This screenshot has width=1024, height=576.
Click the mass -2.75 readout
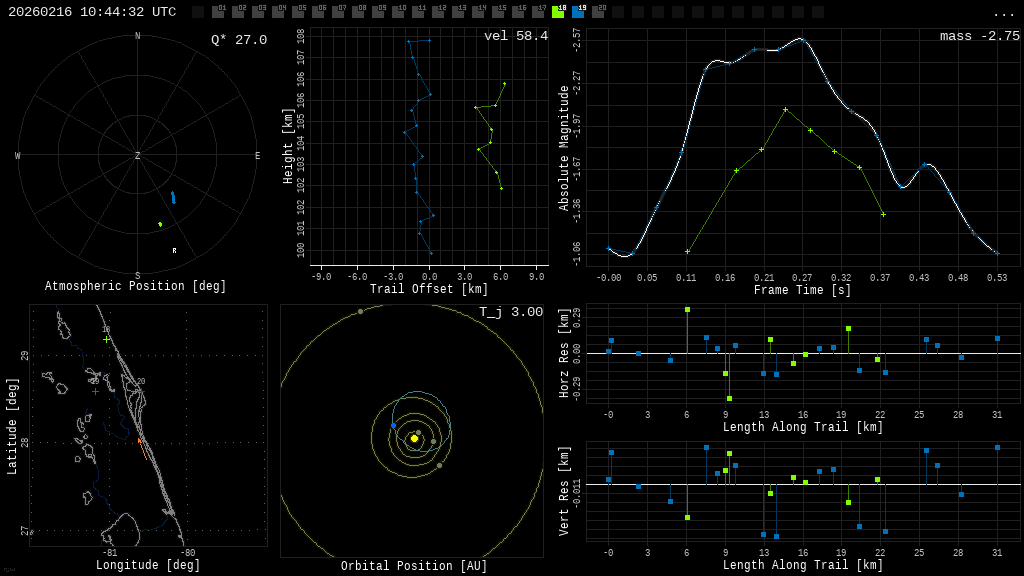point(979,37)
